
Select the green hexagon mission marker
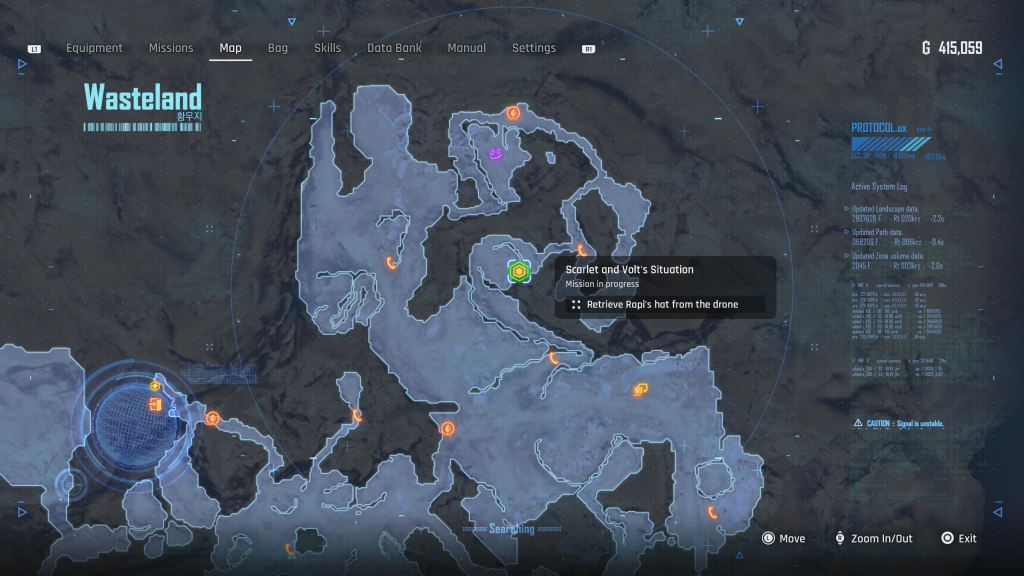coord(518,271)
